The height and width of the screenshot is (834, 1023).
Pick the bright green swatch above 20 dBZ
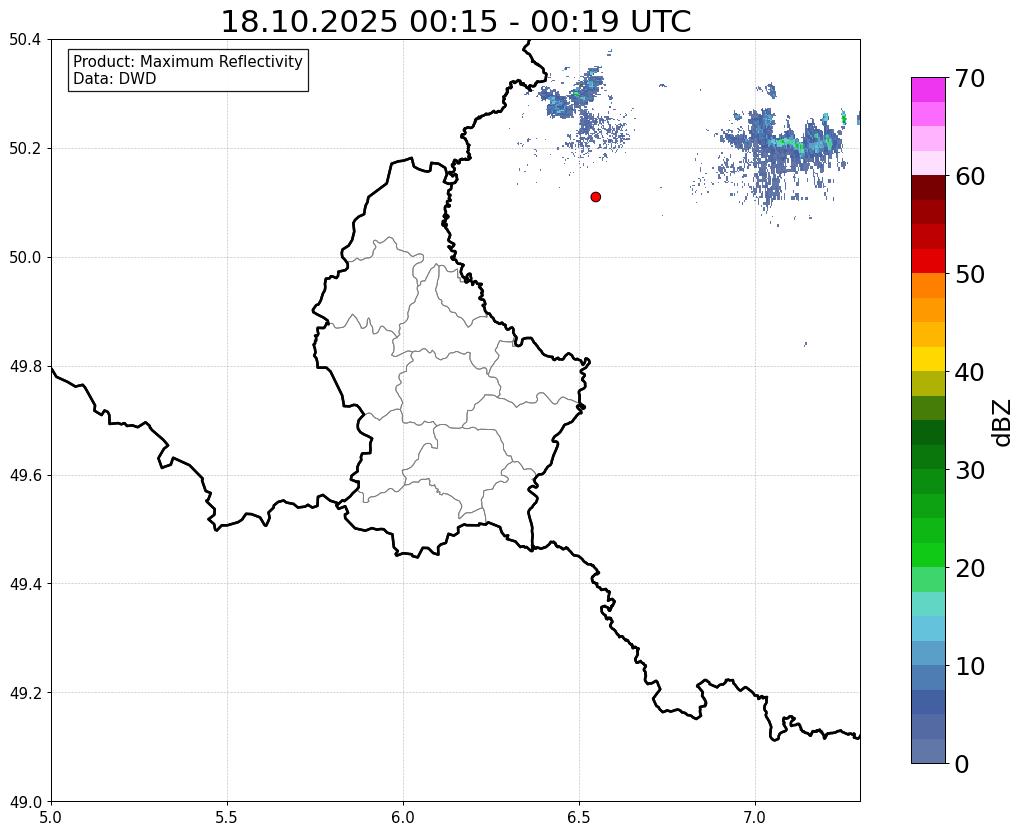[x=928, y=555]
